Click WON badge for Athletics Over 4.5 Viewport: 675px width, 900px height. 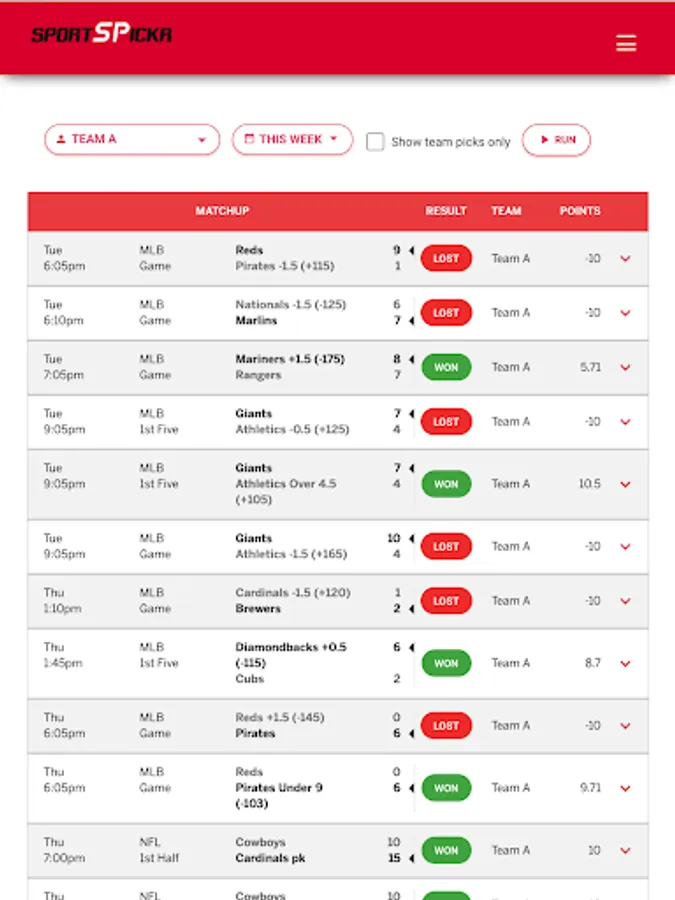point(446,484)
